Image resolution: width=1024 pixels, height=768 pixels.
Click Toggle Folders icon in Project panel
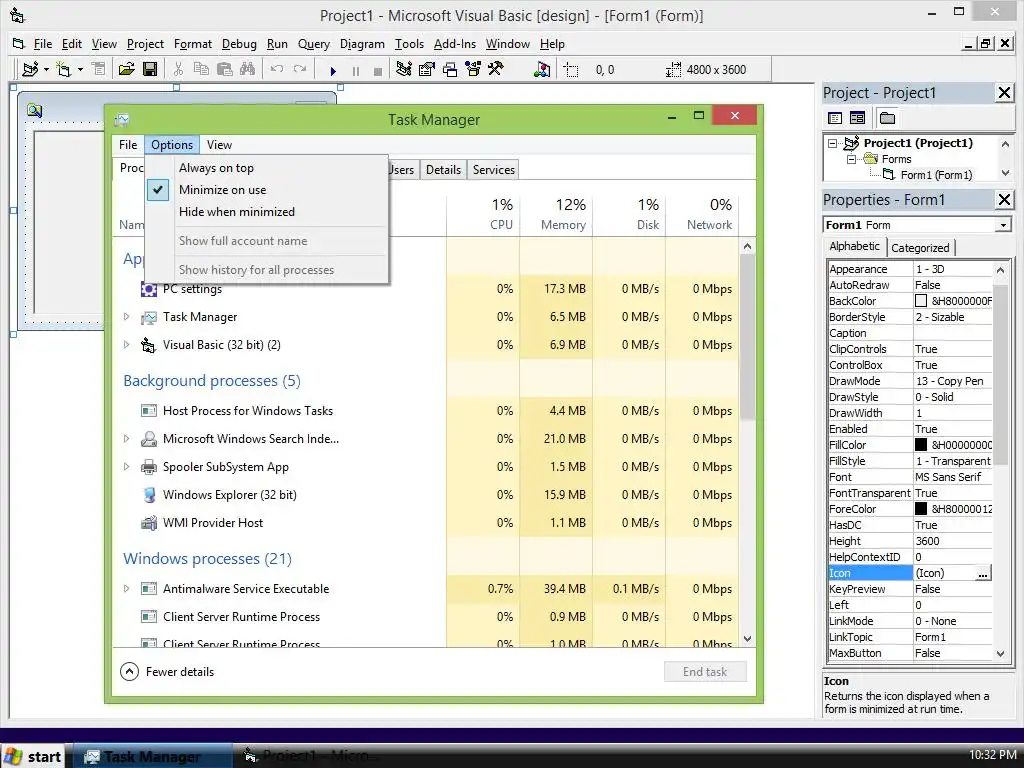click(x=887, y=118)
